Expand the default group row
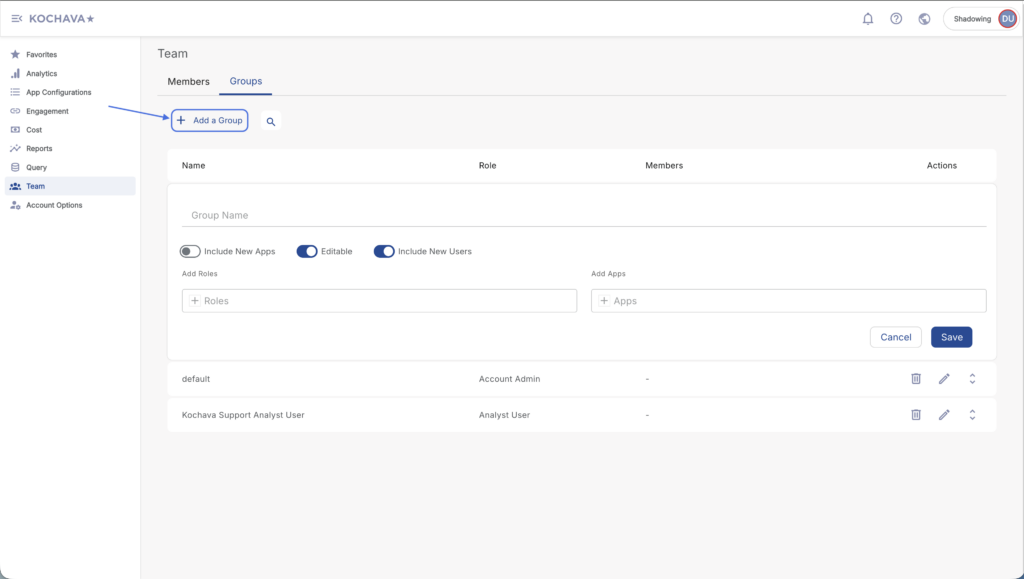Image resolution: width=1024 pixels, height=579 pixels. tap(973, 379)
